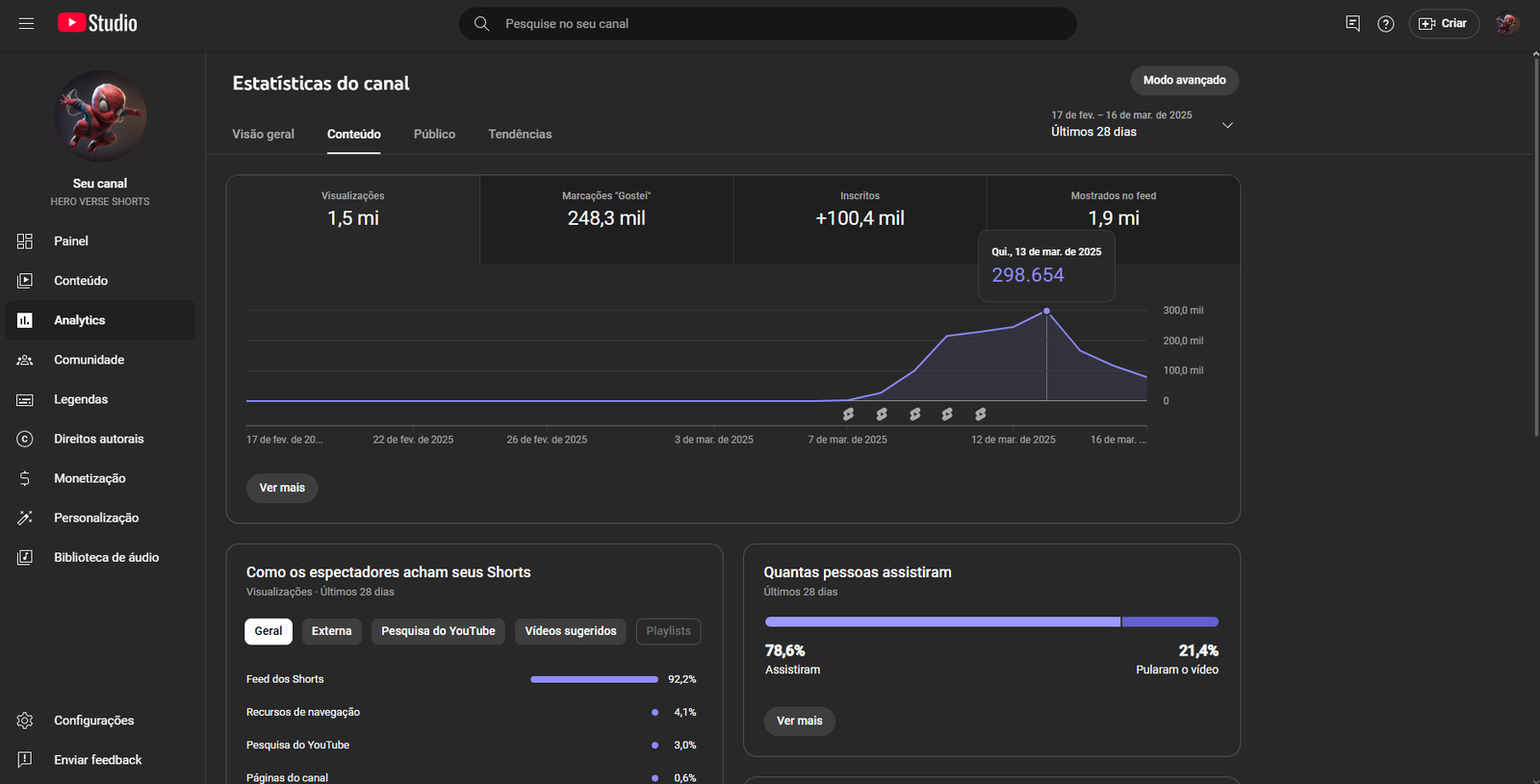Switch to the Público tab
Viewport: 1540px width, 784px height.
pyautogui.click(x=434, y=134)
